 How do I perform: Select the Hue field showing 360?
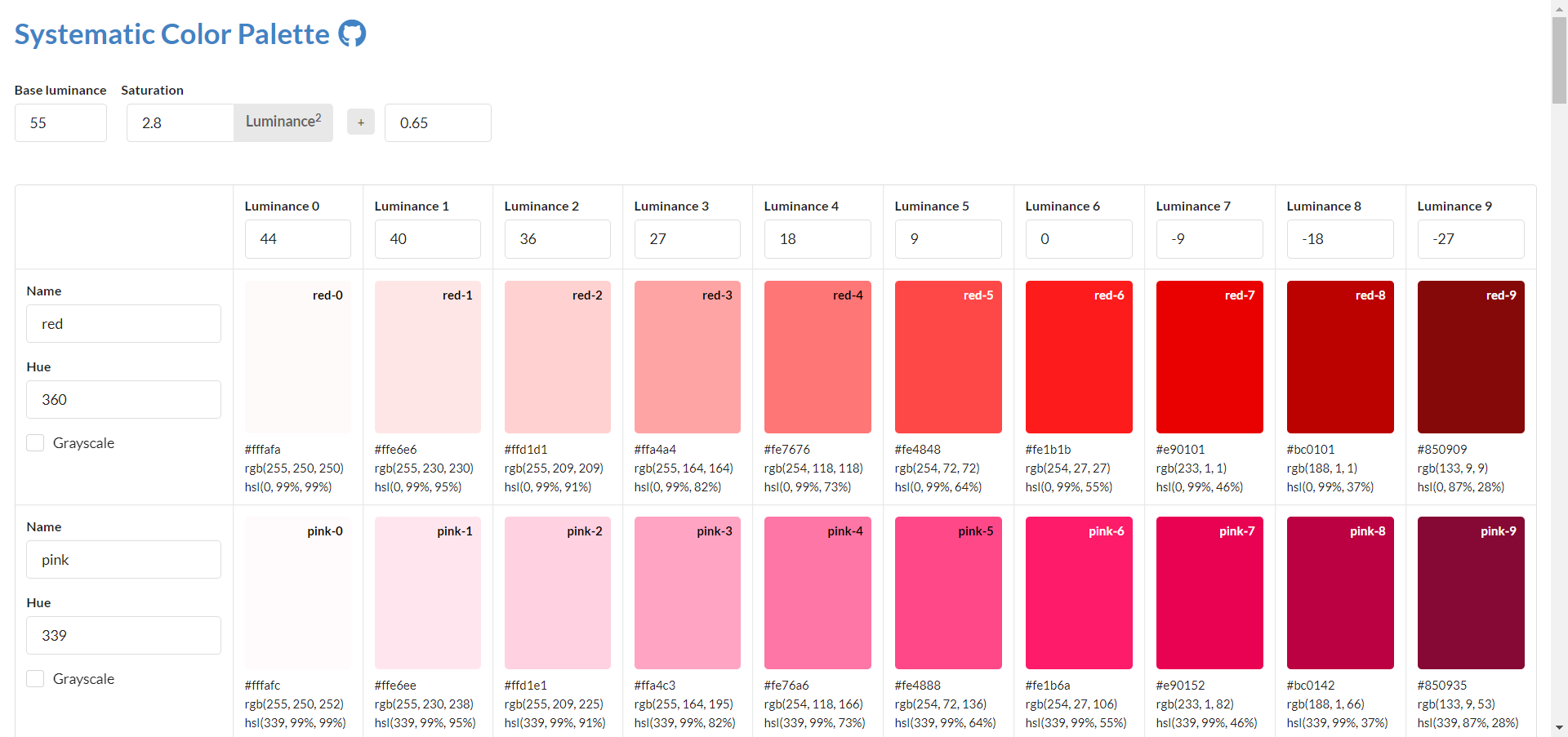click(x=123, y=399)
